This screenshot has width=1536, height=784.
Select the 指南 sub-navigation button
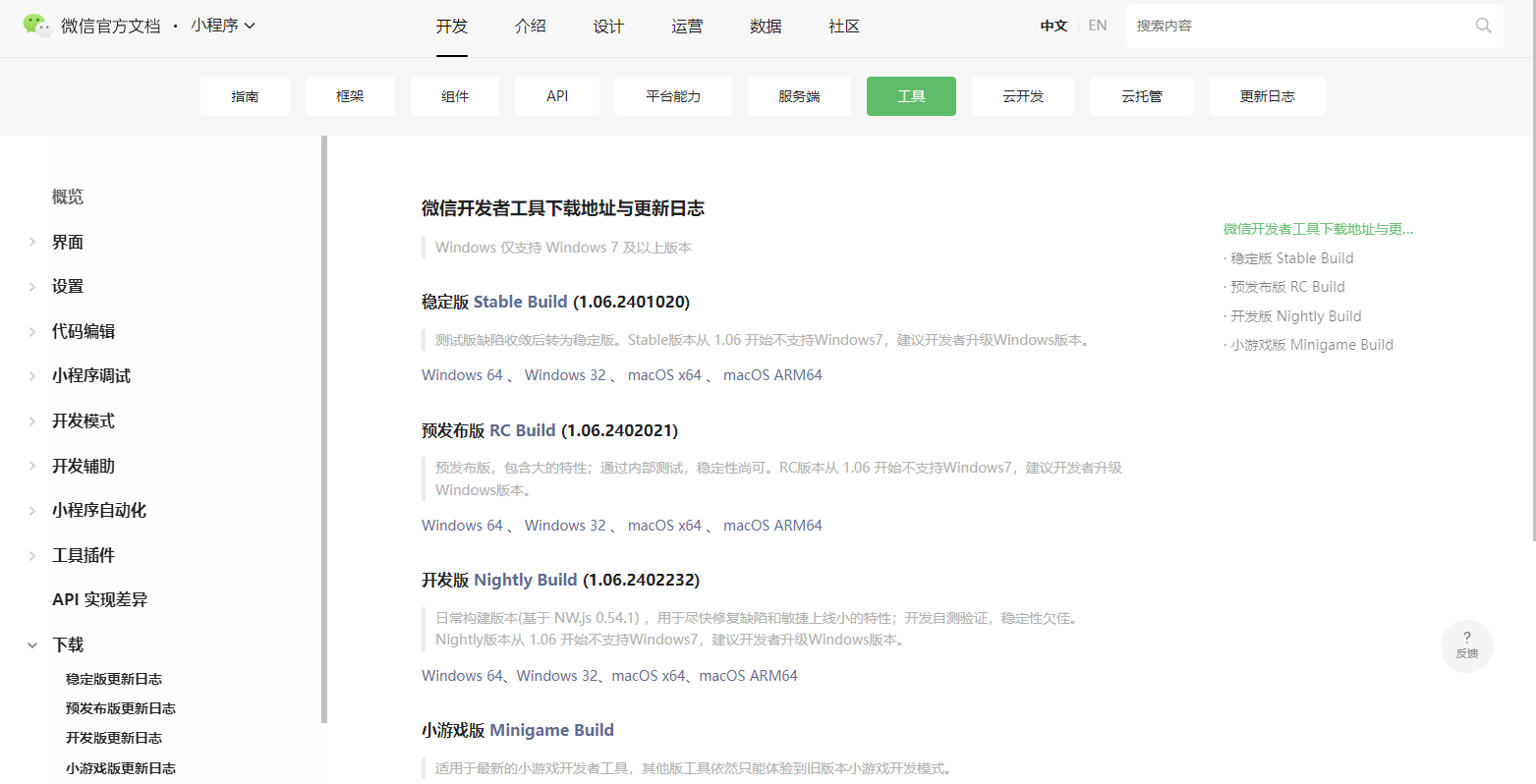[245, 96]
